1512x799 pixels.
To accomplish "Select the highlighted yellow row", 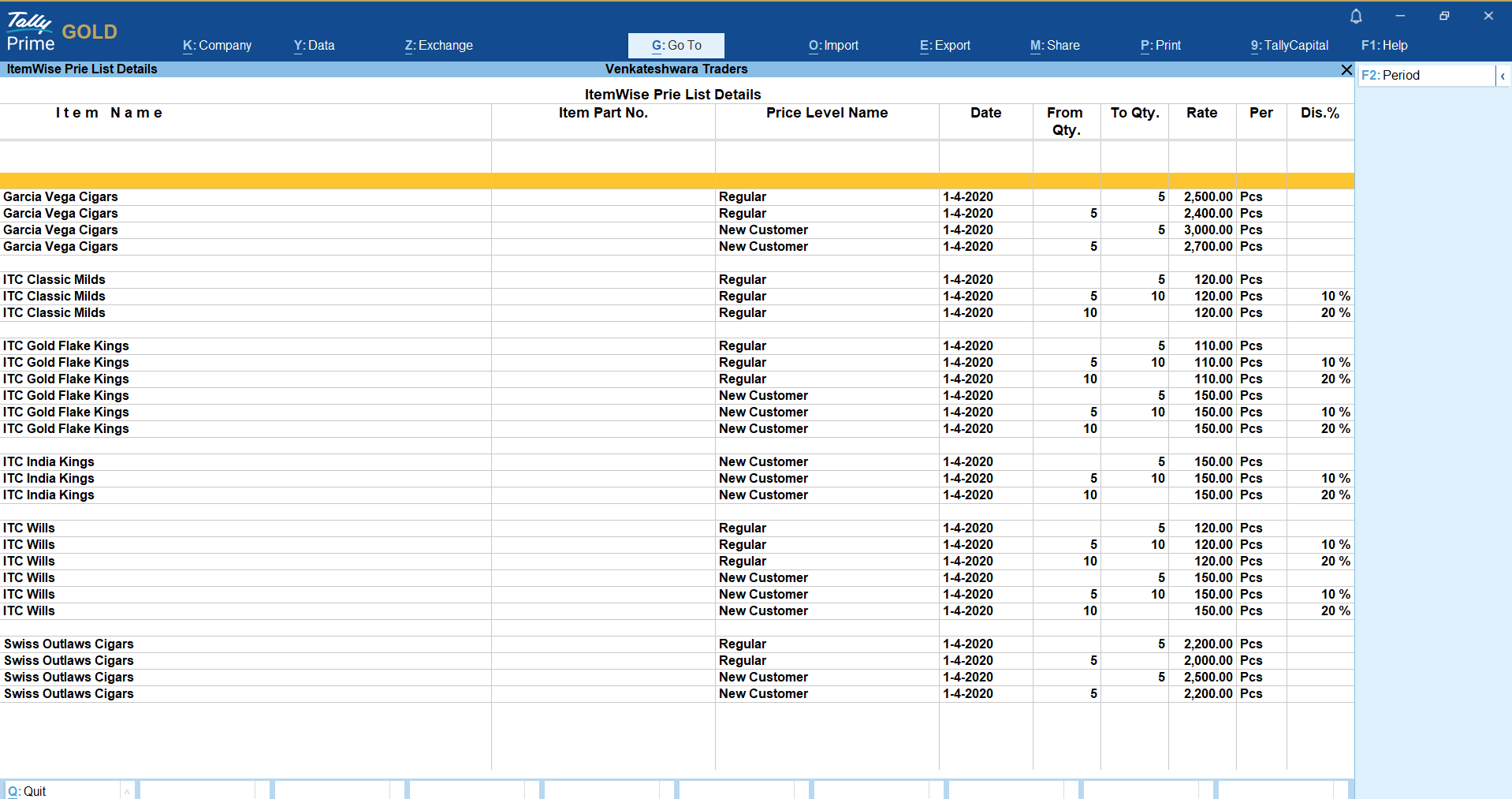I will 676,181.
